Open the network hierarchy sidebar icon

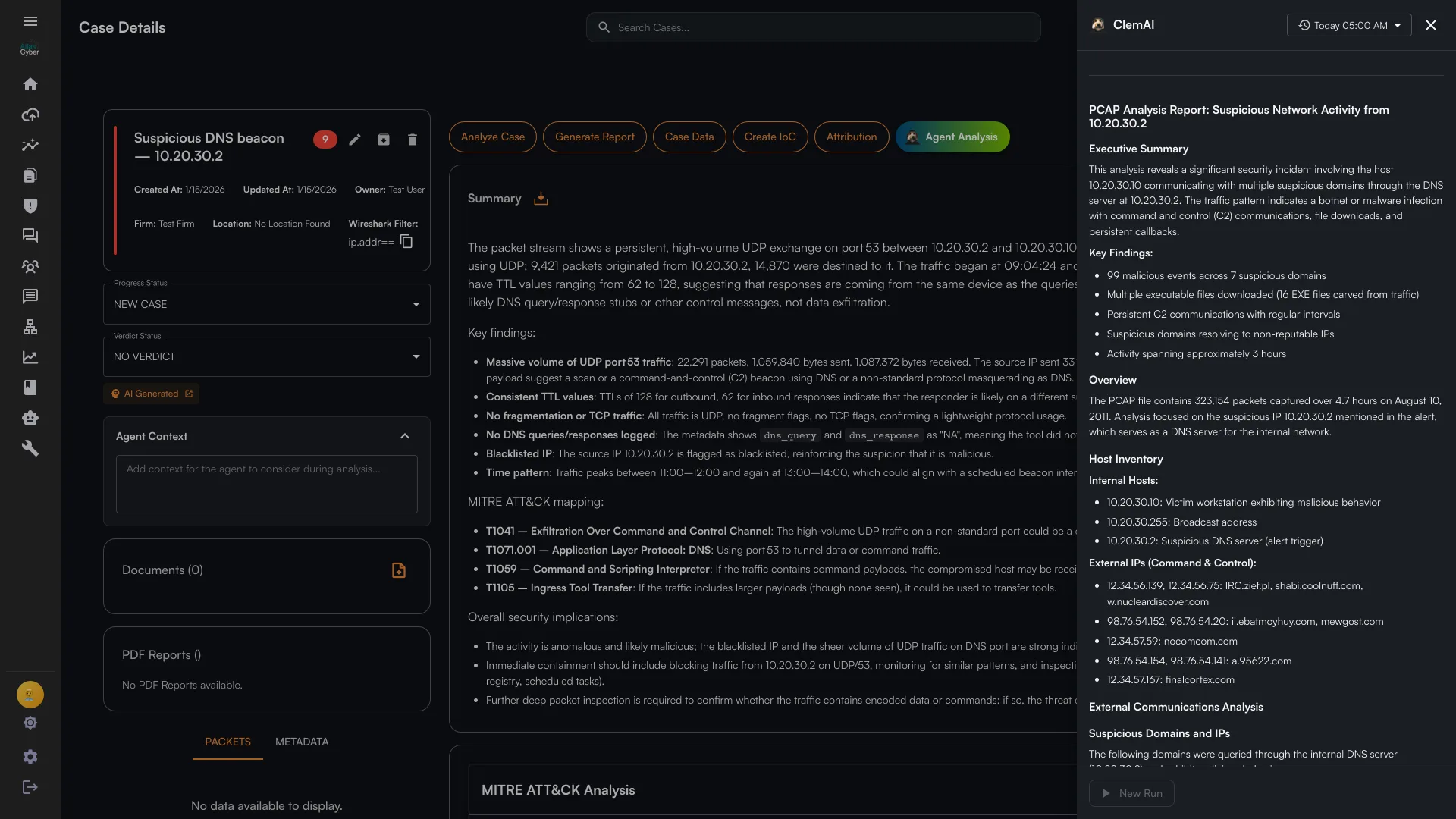point(30,327)
